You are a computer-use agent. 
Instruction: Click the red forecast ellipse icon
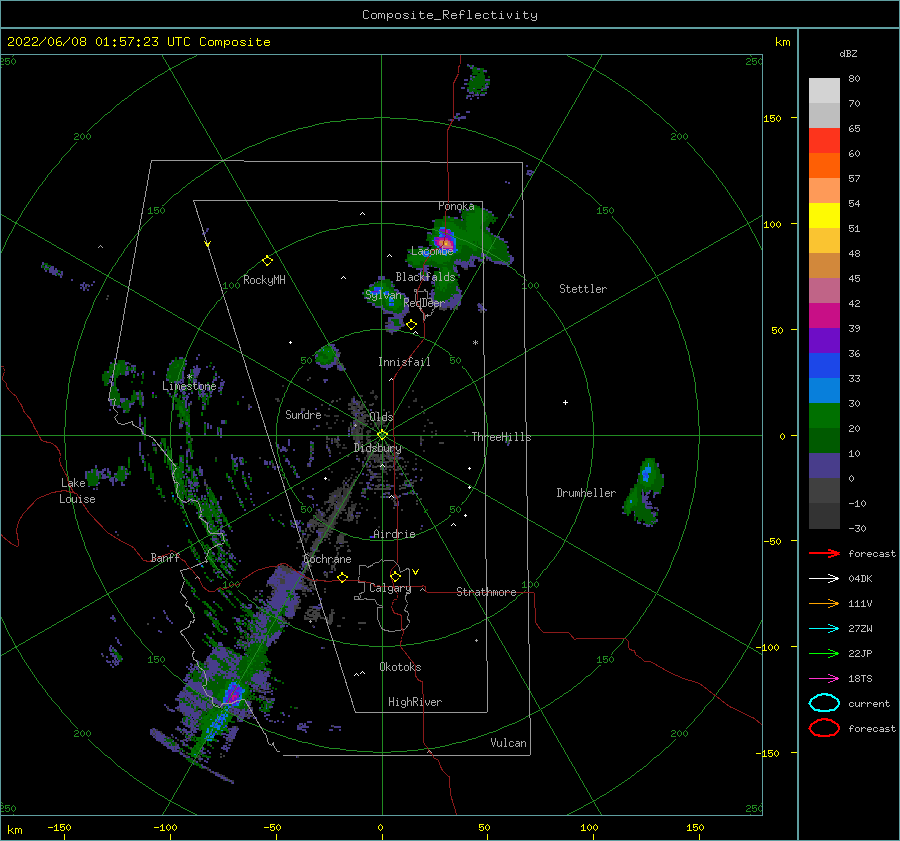tap(824, 728)
